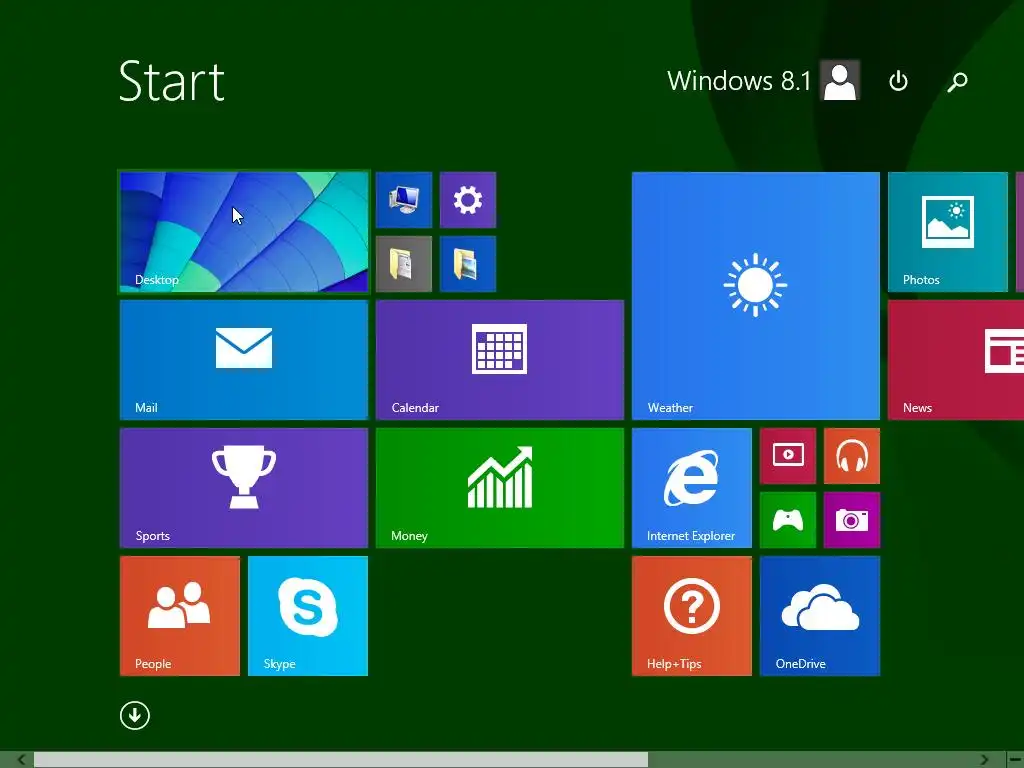Click the power options button
The image size is (1024, 768).
pyautogui.click(x=899, y=81)
